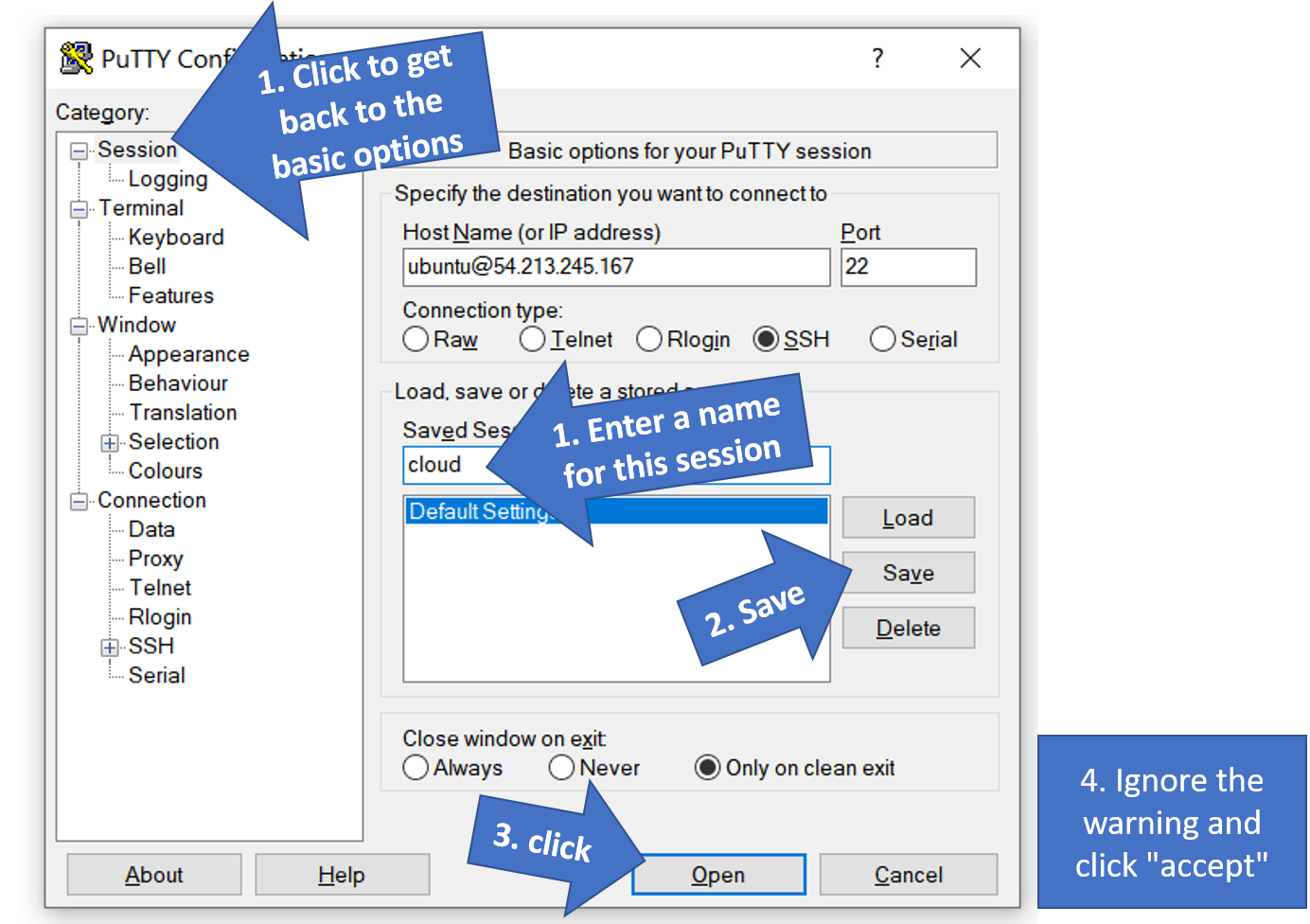Select Default Settings in sessions list
The width and height of the screenshot is (1310, 924).
(x=616, y=511)
